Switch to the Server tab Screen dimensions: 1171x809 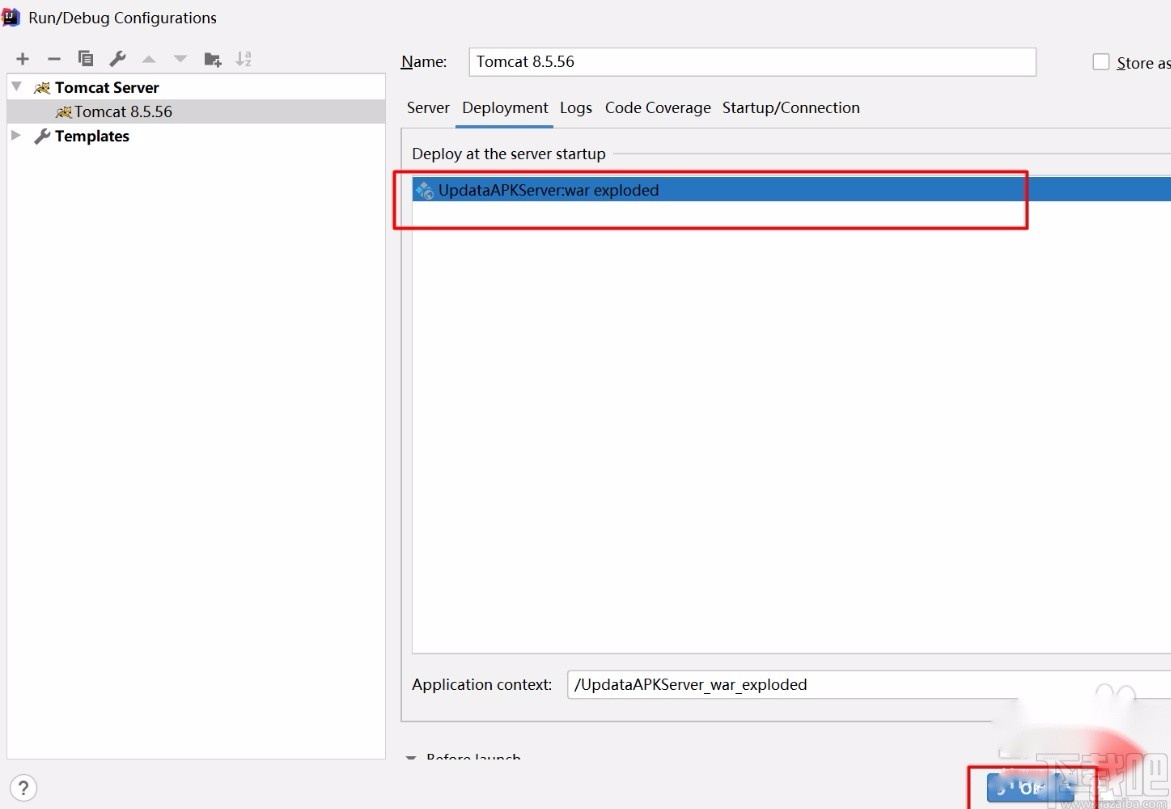click(428, 107)
